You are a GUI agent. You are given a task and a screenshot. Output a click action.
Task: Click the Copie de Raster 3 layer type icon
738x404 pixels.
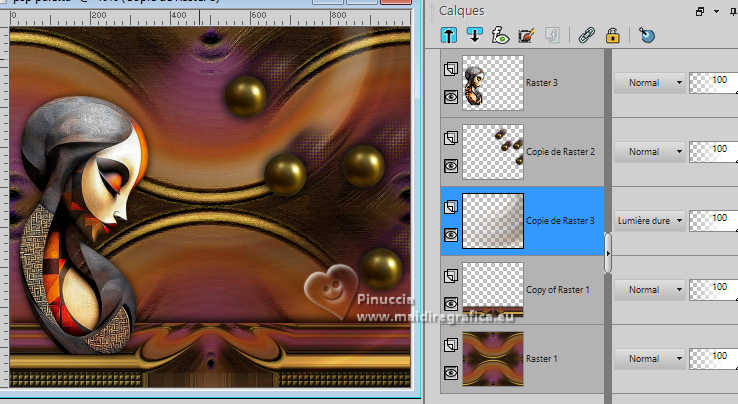450,207
